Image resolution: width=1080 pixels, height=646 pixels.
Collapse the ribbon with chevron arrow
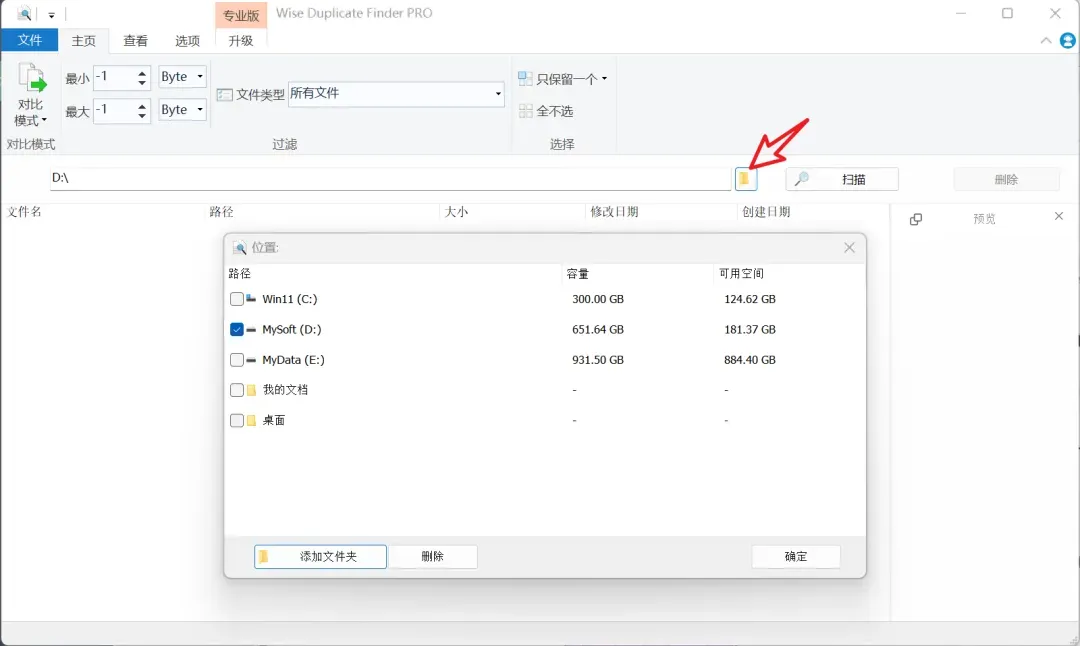1046,41
